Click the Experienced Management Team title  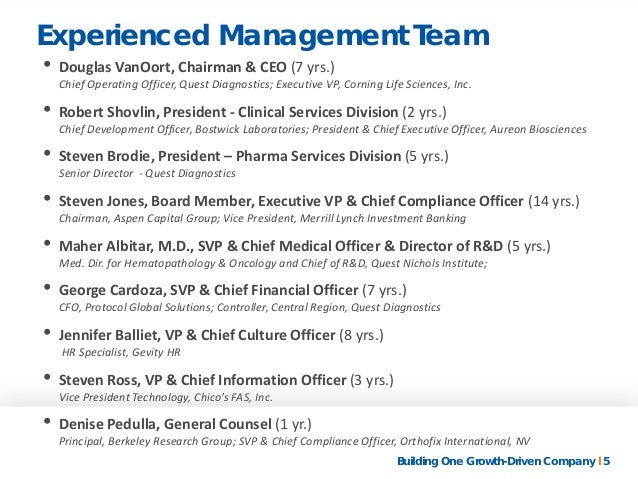pos(263,36)
